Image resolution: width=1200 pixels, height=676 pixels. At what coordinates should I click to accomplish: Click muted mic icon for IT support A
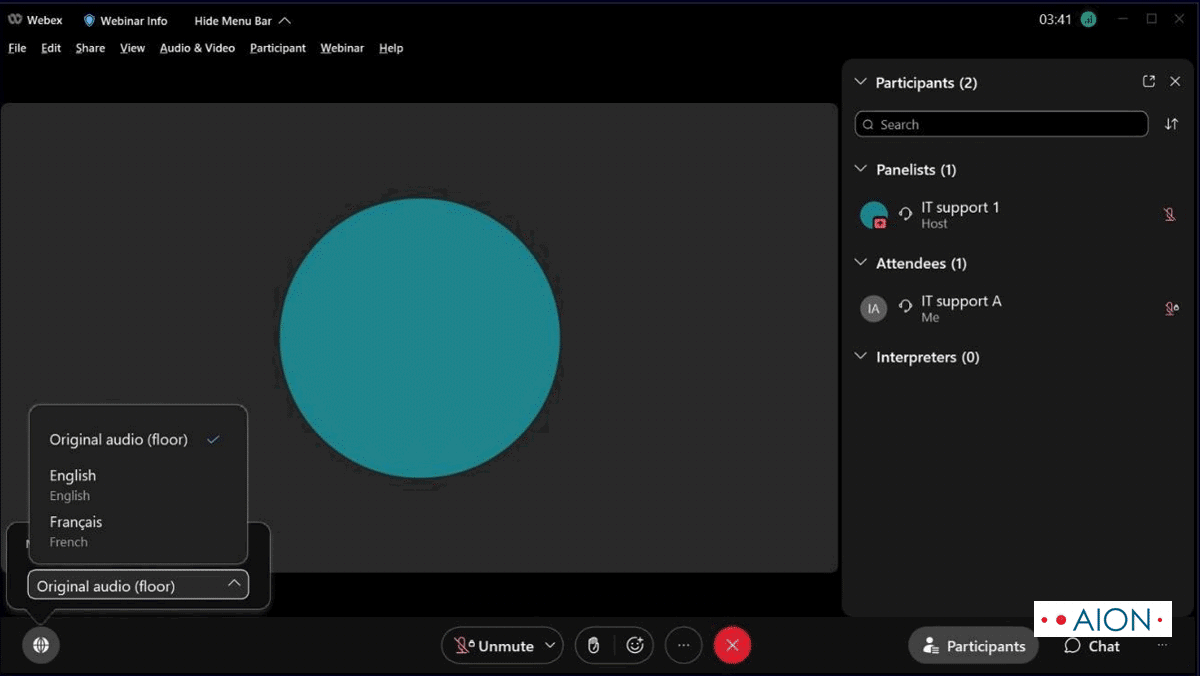pyautogui.click(x=1171, y=308)
